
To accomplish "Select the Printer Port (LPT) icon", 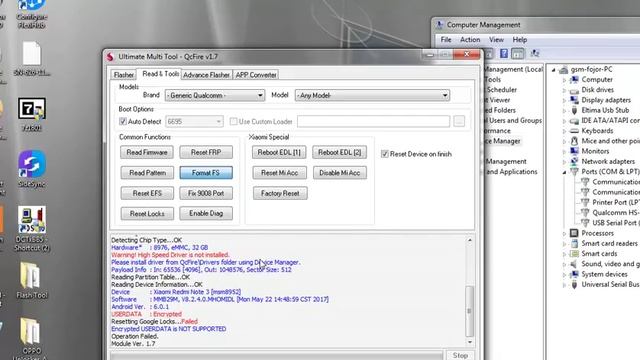I will coord(585,202).
